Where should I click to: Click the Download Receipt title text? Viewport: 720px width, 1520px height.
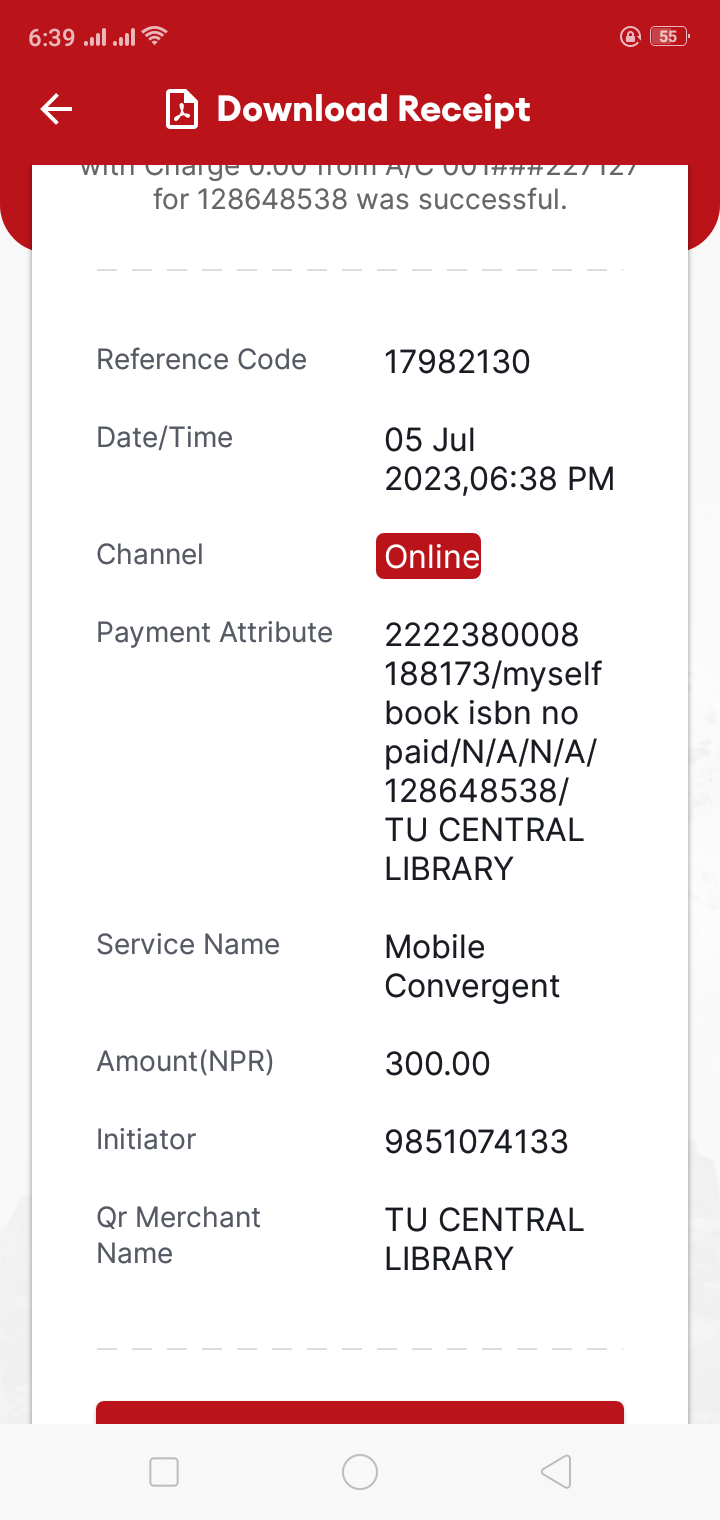373,109
